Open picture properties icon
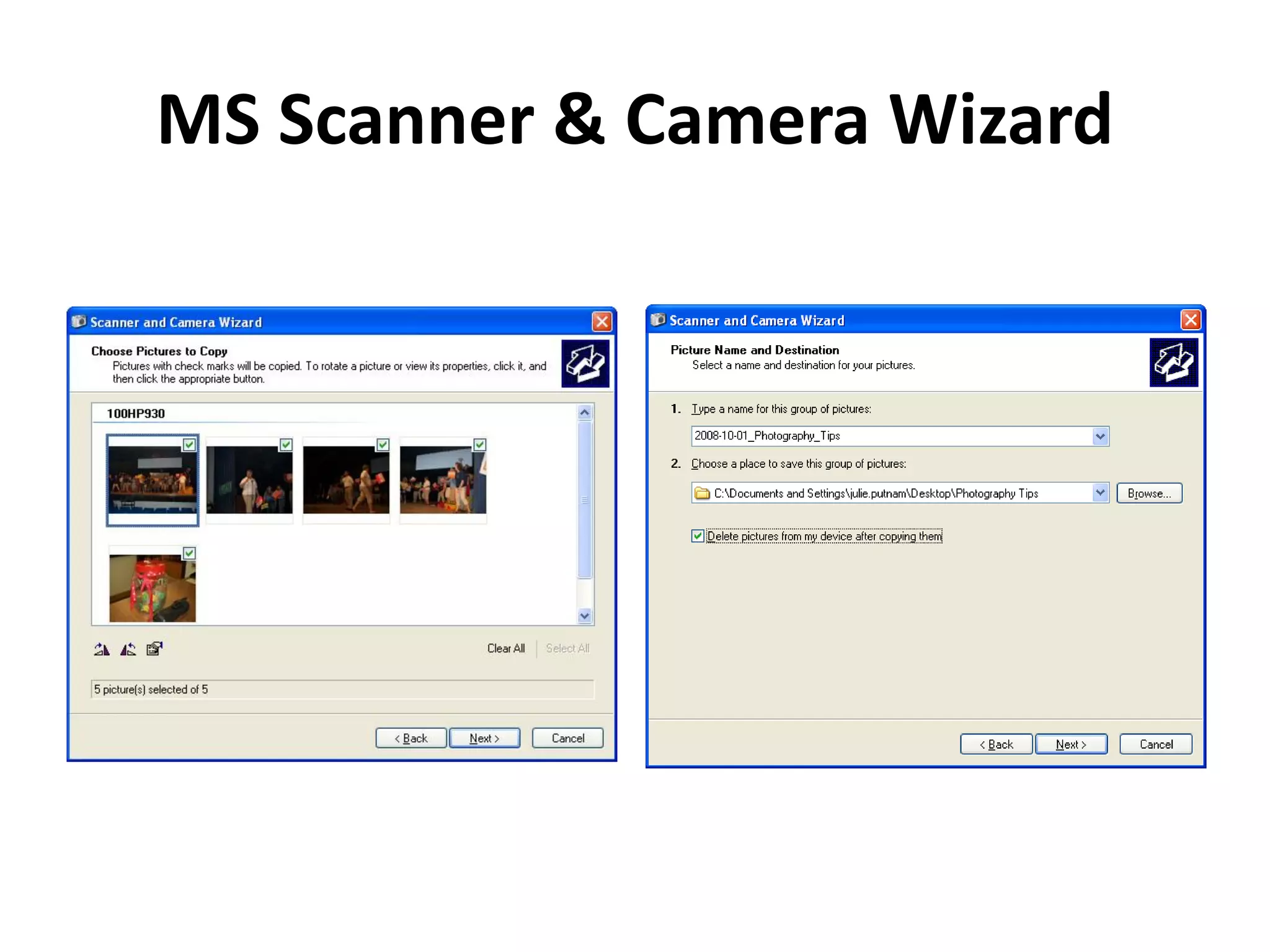Screen dimensions: 1270x952 (x=154, y=649)
